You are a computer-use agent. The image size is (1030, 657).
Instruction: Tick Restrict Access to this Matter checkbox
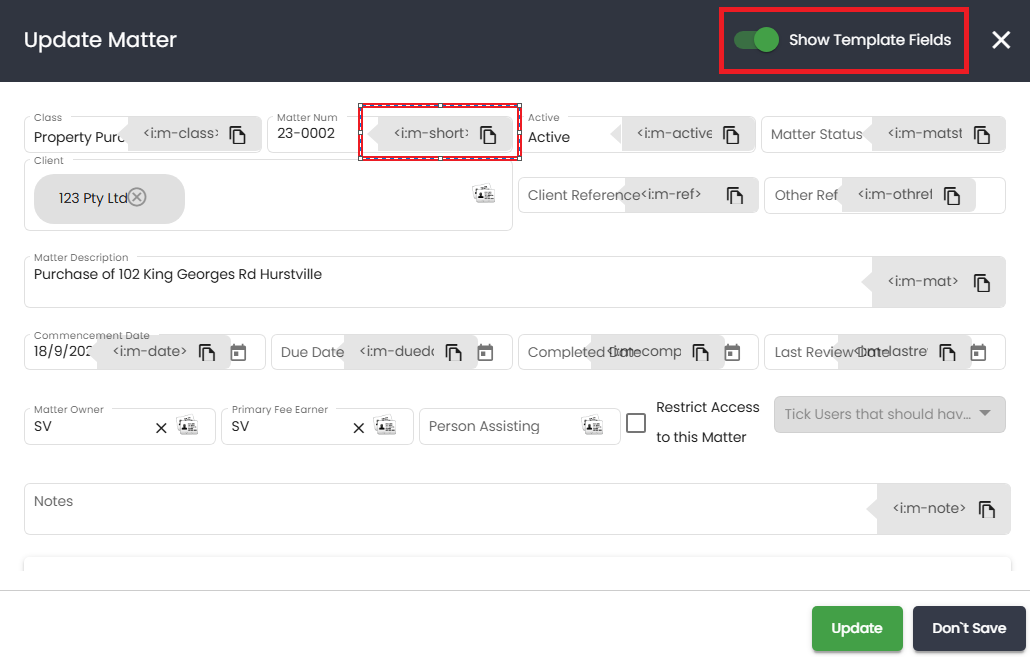coord(636,423)
